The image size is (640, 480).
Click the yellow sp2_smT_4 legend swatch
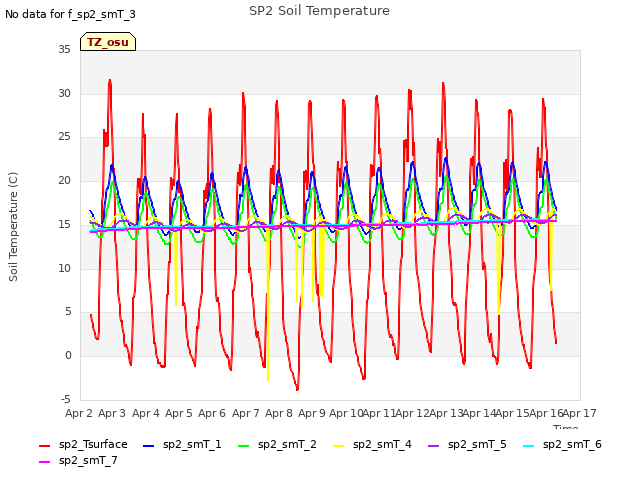coord(338,446)
